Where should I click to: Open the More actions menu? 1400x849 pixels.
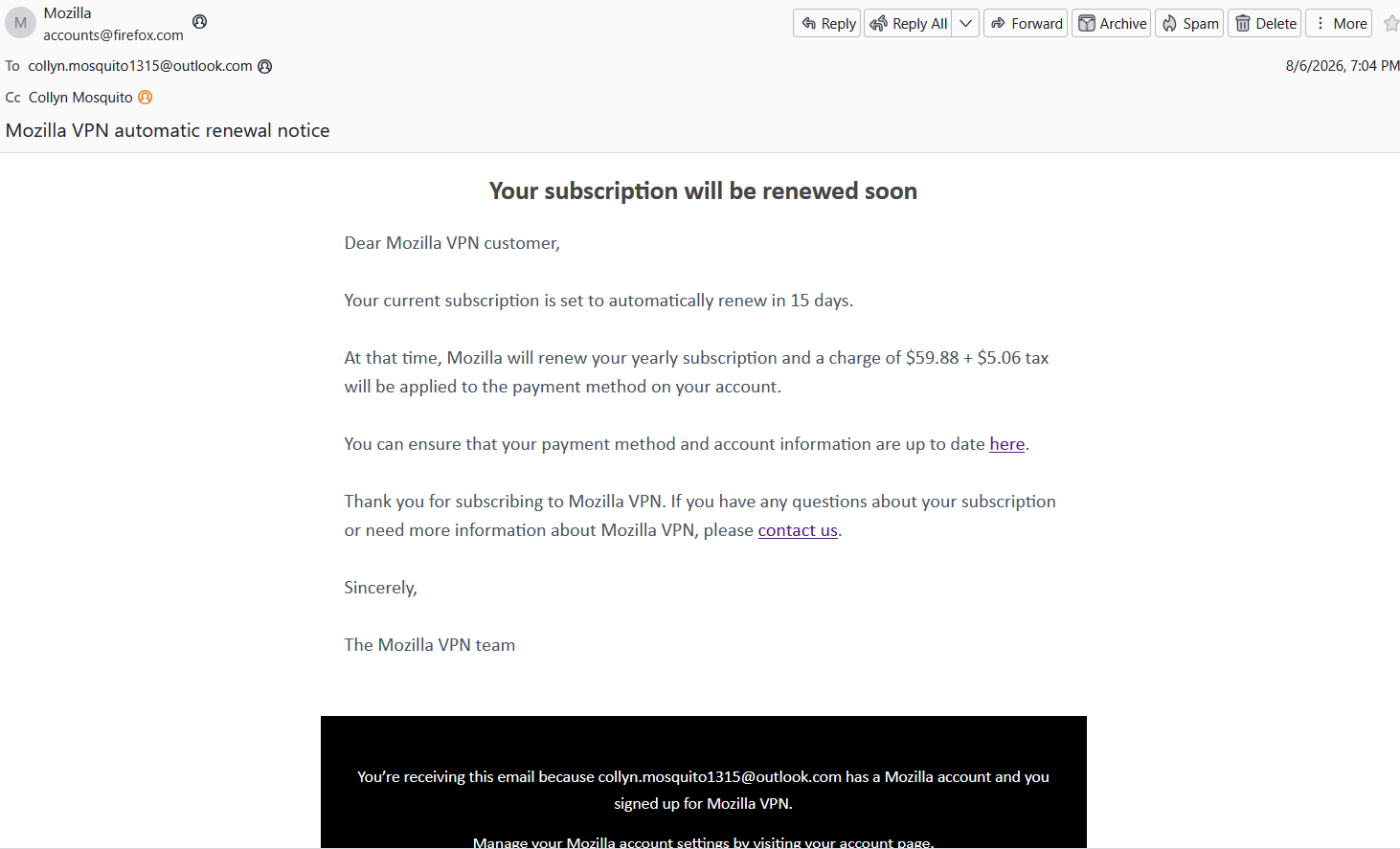click(1339, 23)
